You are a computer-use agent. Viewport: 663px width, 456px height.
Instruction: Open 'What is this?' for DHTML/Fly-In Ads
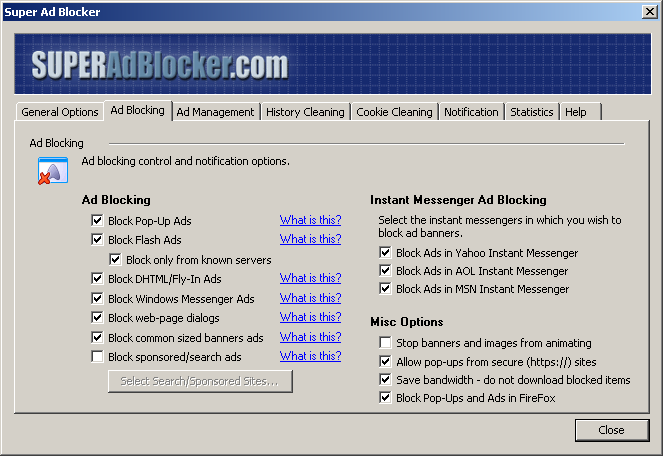pyautogui.click(x=310, y=278)
